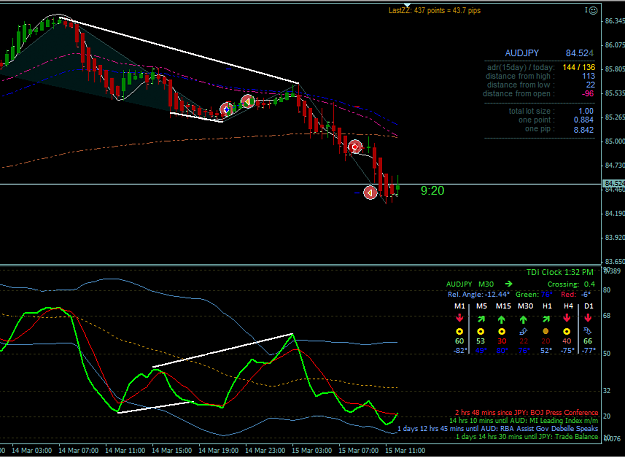The image size is (625, 458).
Task: Click the BOJ Press Conference news line
Action: [527, 413]
